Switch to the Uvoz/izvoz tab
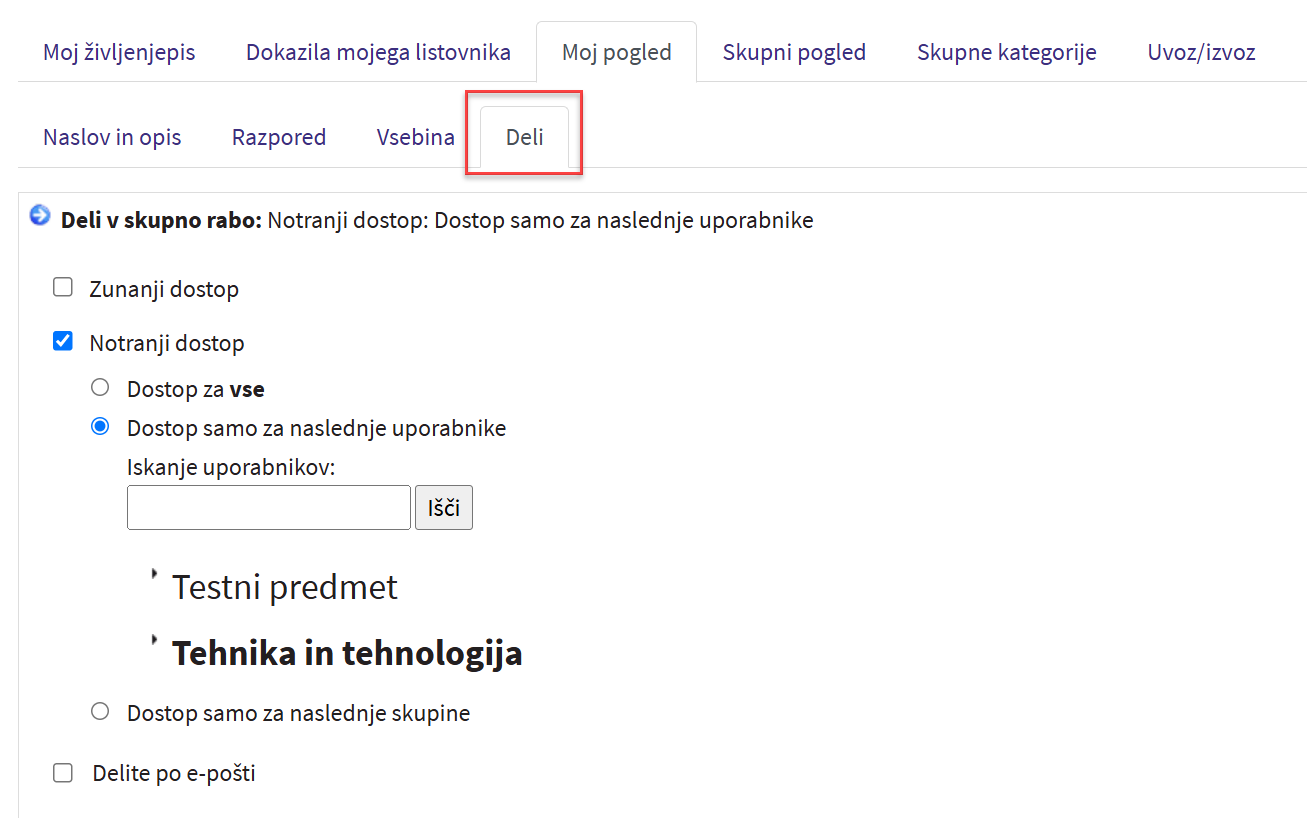This screenshot has height=818, width=1307. pyautogui.click(x=1201, y=52)
